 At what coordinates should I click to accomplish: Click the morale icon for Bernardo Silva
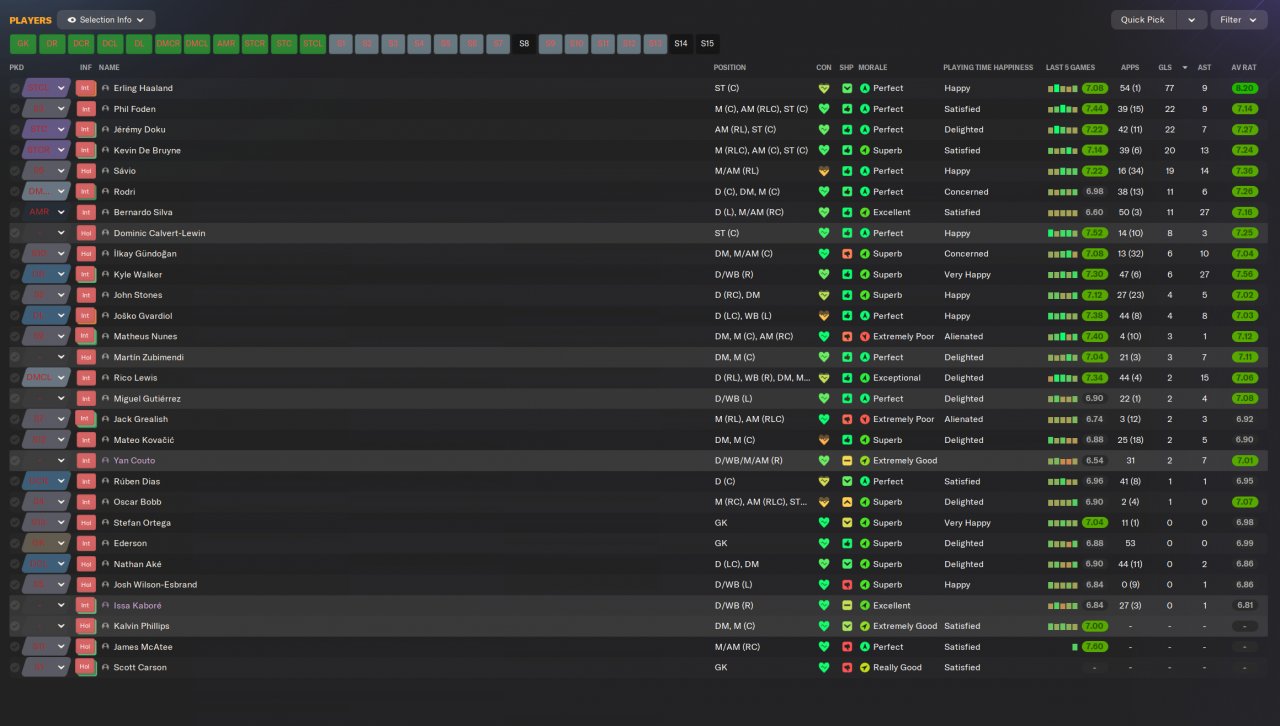coord(865,212)
